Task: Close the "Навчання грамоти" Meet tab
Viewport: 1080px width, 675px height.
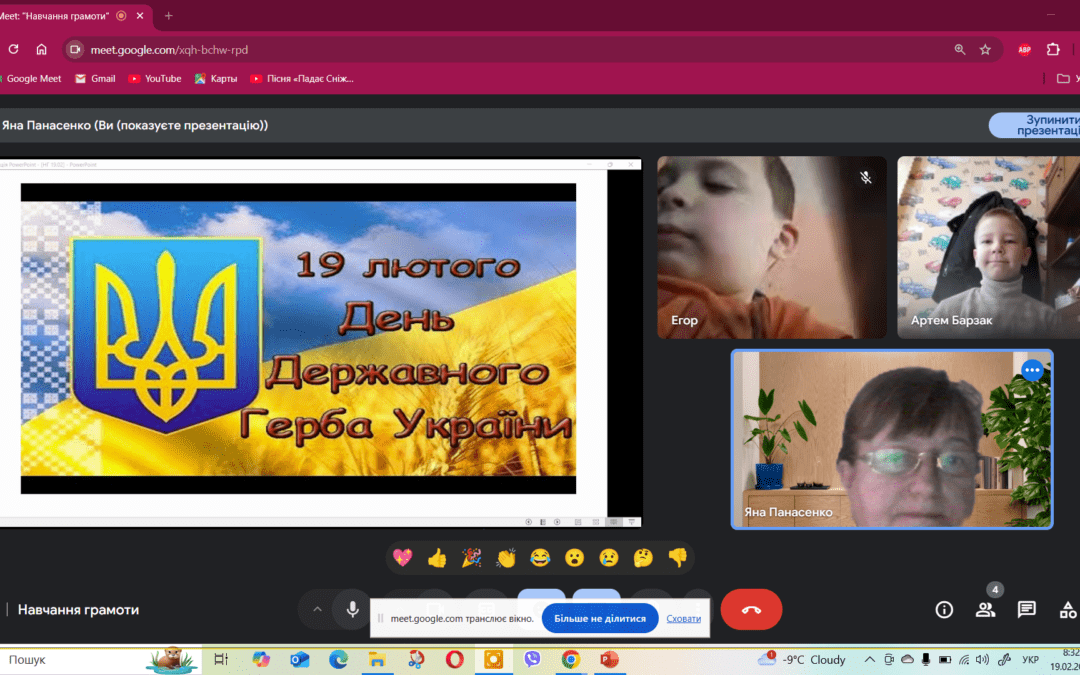Action: tap(141, 15)
